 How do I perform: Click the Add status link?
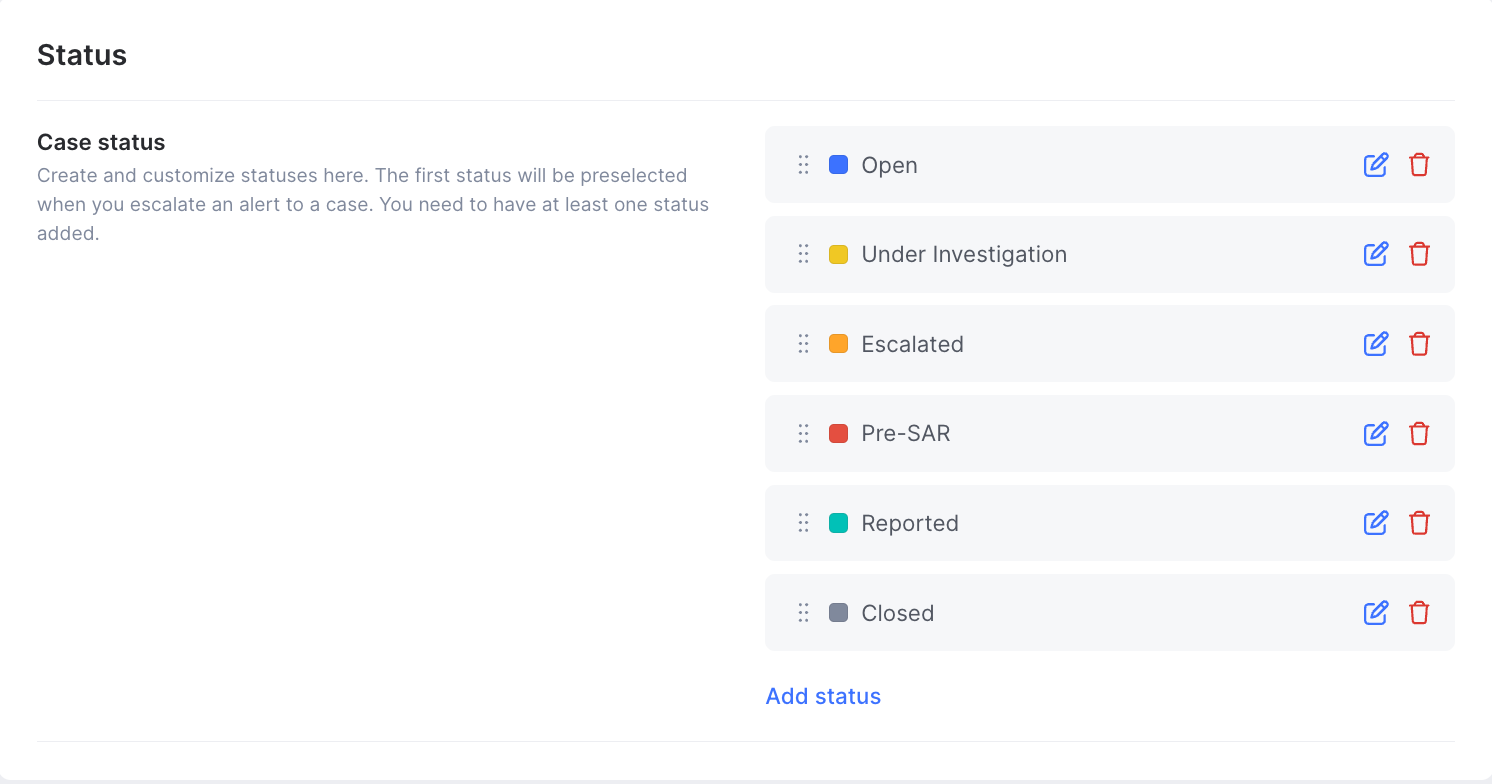(823, 696)
